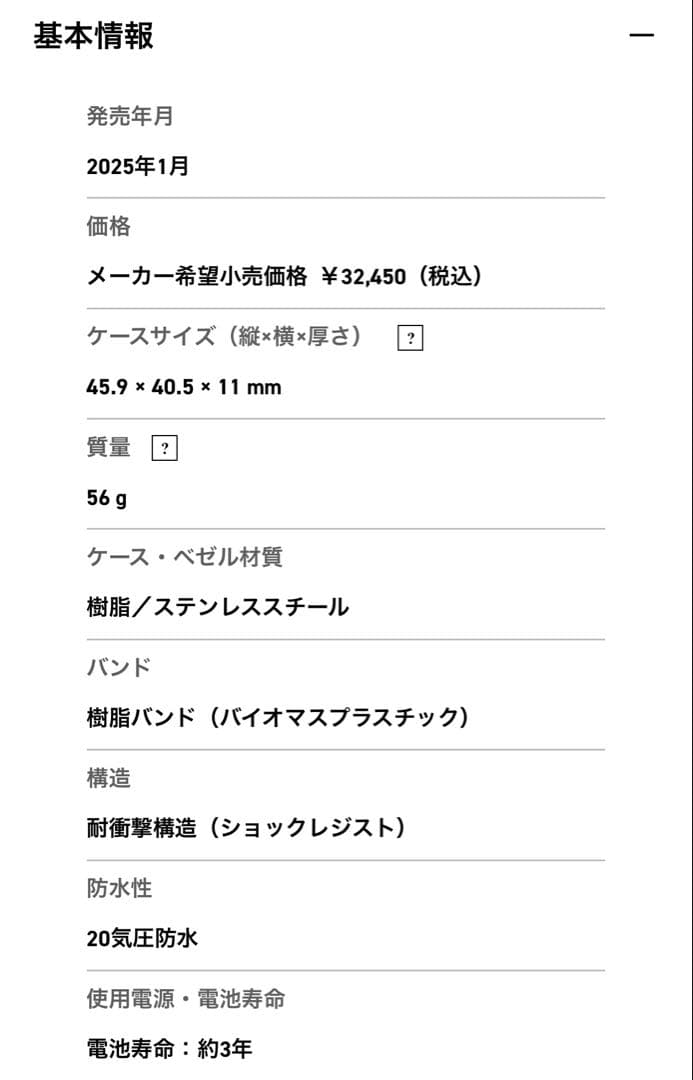Click the 基本情報 section heading
This screenshot has height=1080, width=693.
click(x=94, y=36)
